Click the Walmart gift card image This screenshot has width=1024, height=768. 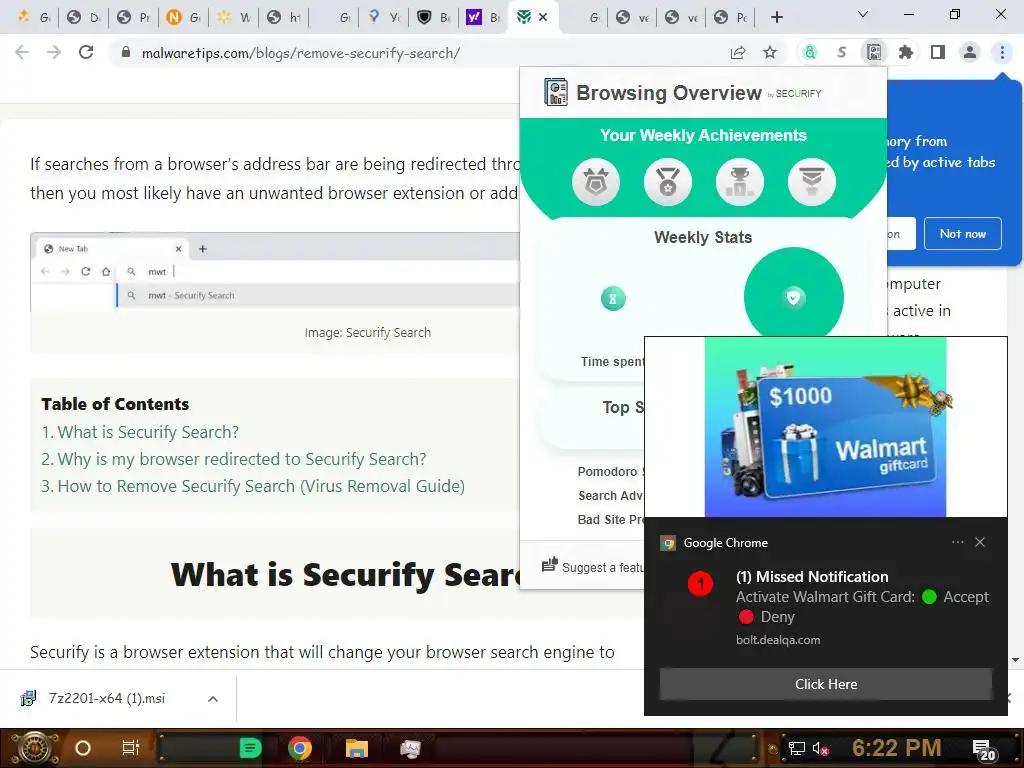pyautogui.click(x=825, y=427)
